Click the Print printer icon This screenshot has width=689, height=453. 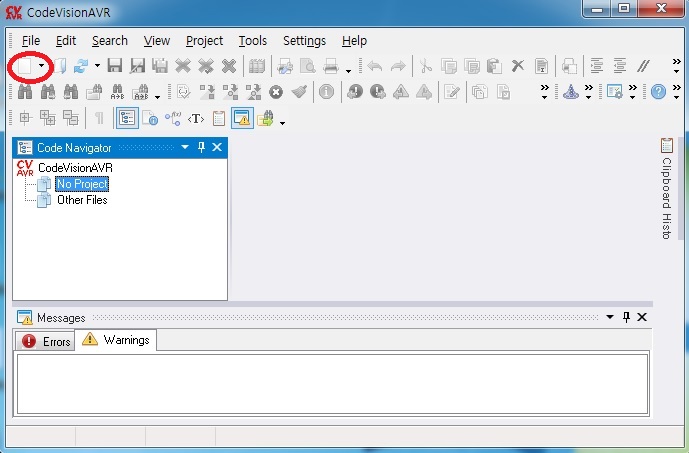coord(331,66)
